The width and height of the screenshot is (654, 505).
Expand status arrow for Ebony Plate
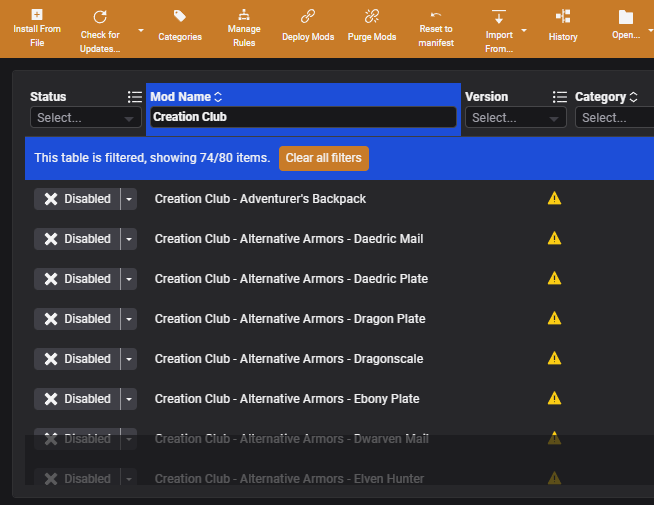point(129,399)
